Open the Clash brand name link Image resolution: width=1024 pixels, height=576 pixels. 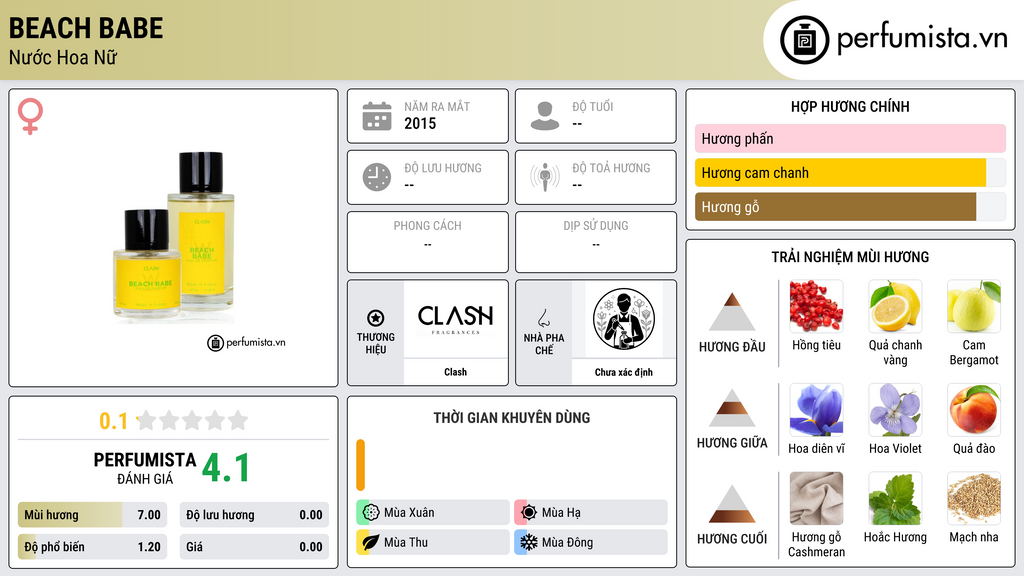click(x=455, y=372)
